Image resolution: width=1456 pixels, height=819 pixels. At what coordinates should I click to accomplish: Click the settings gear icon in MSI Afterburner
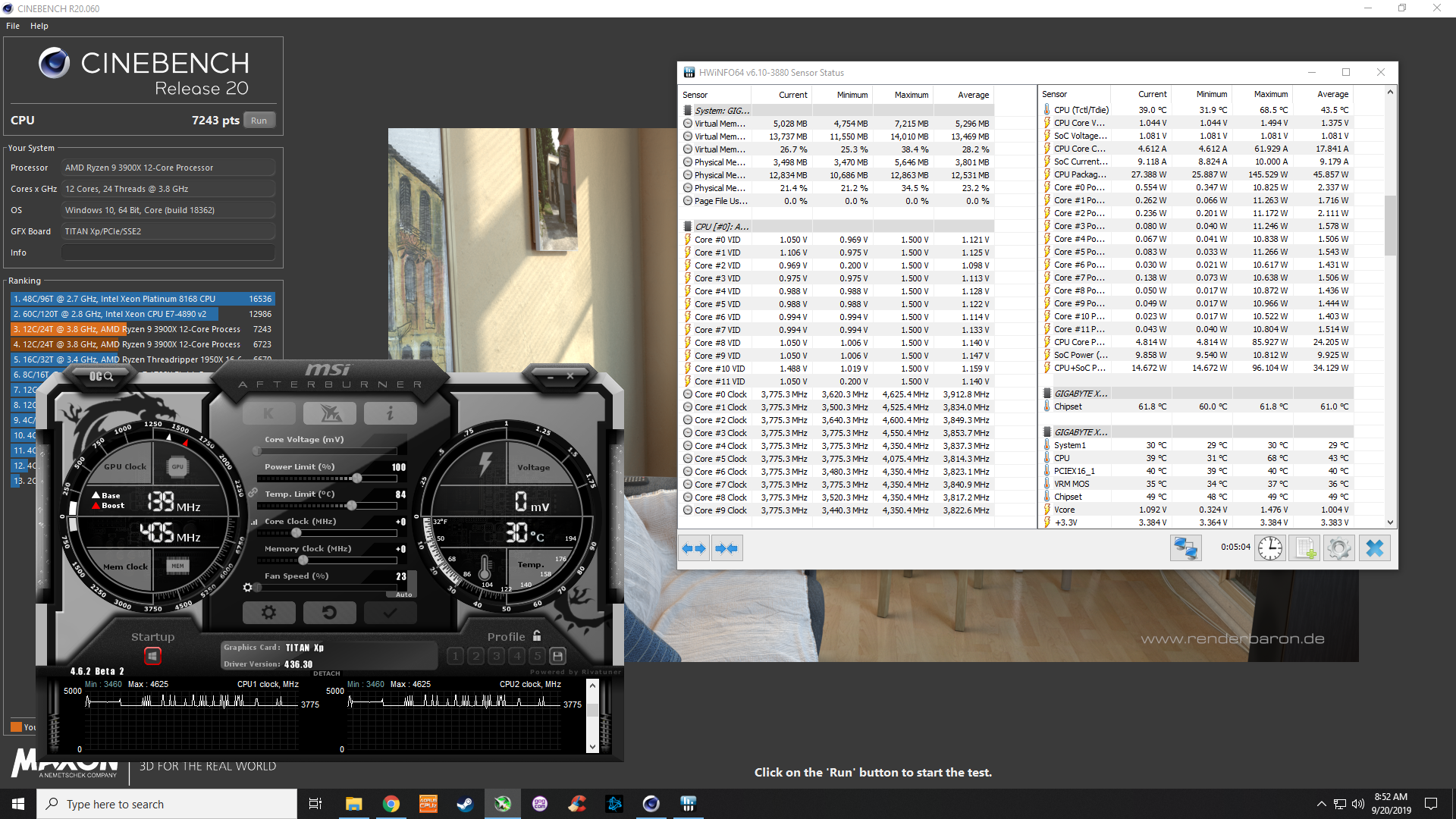coord(269,612)
